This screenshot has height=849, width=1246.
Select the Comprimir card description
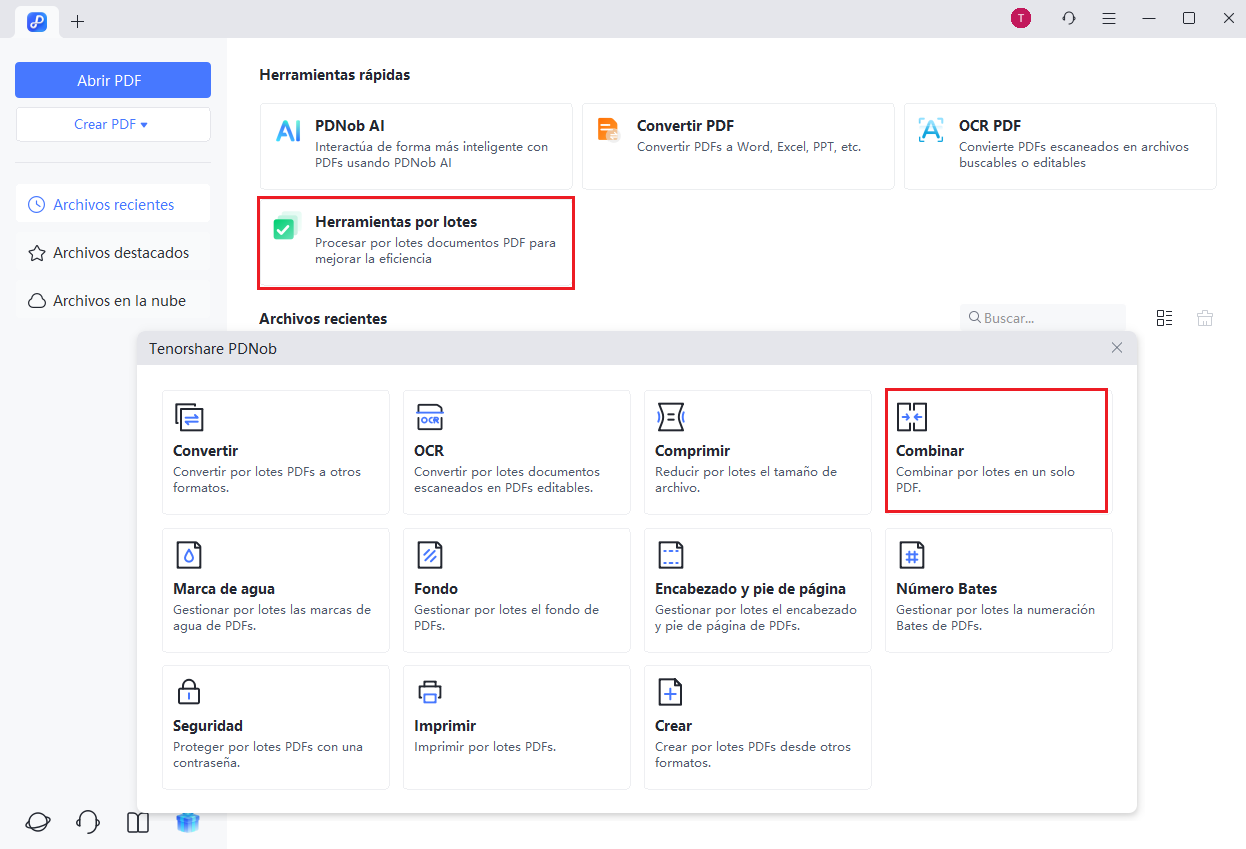746,479
